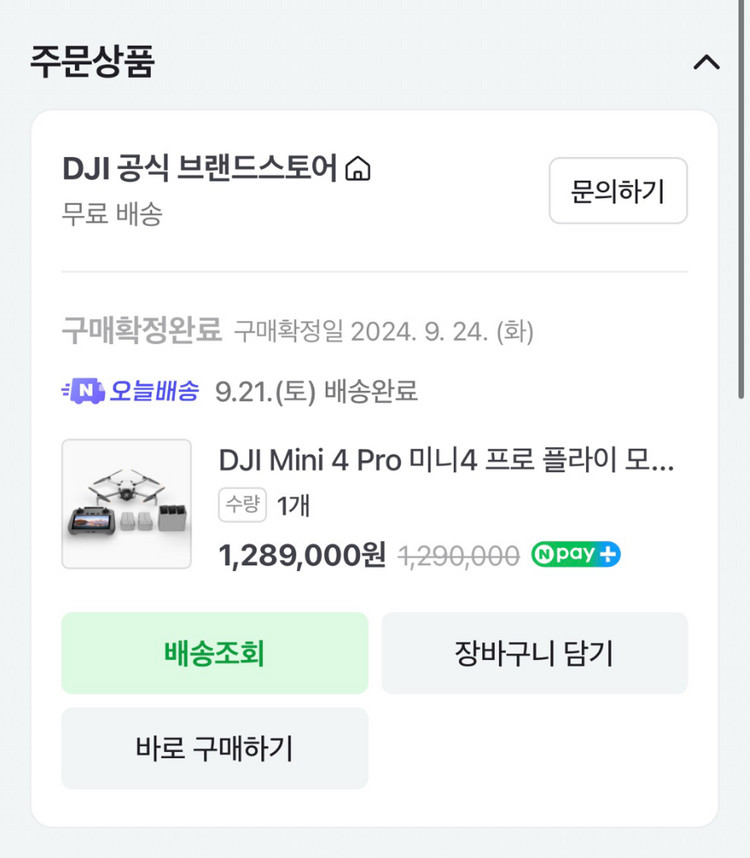Click 장바구니 담기 to add to cart
The width and height of the screenshot is (750, 858).
click(x=535, y=653)
